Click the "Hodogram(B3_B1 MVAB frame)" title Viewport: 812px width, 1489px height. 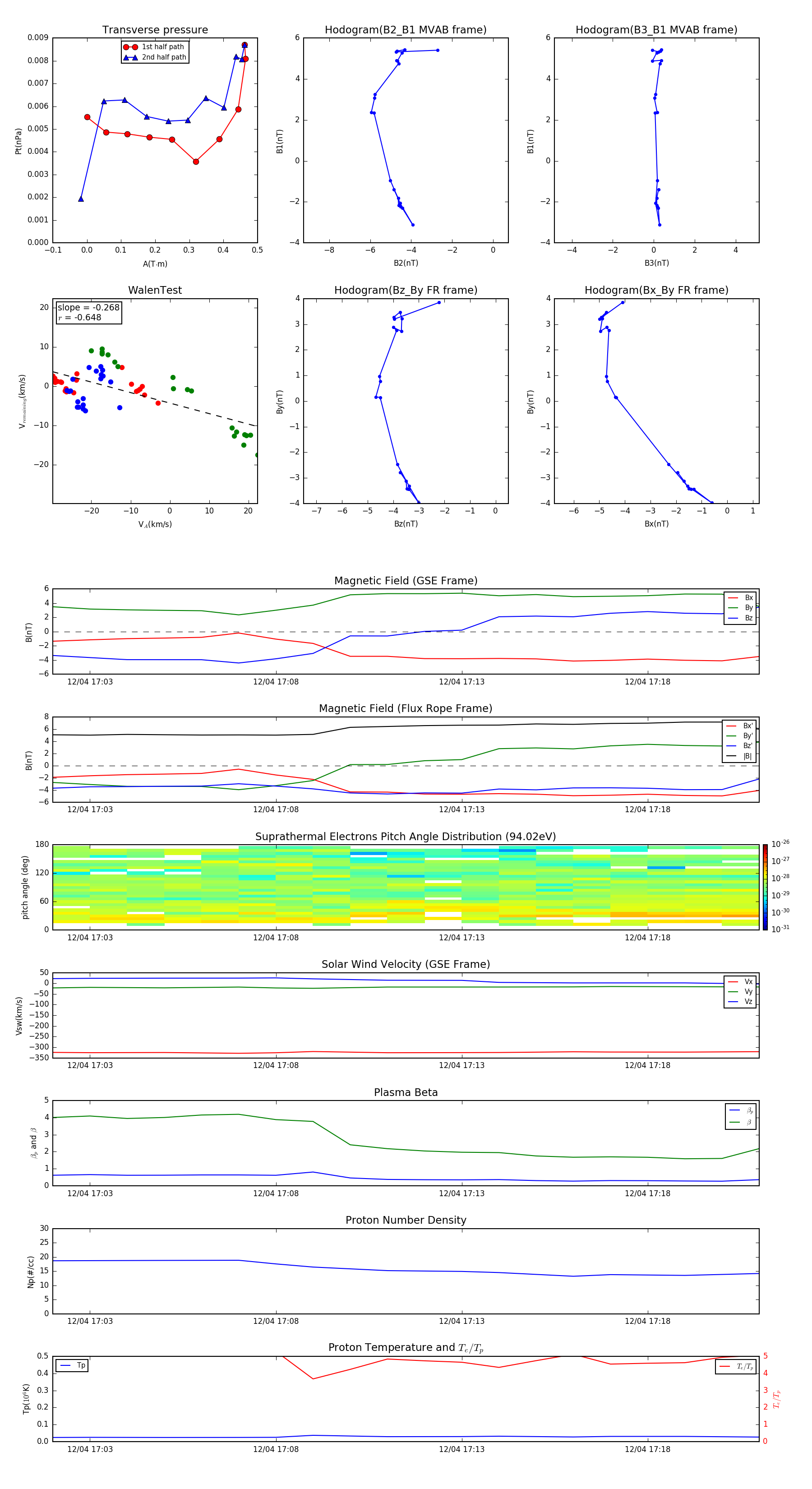(x=656, y=30)
